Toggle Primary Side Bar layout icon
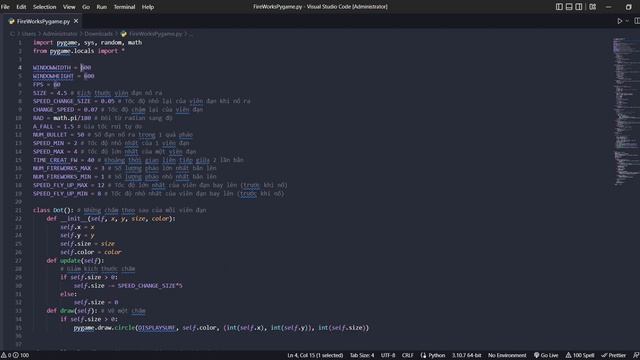Screen dimensions: 640x360 coord(559,7)
